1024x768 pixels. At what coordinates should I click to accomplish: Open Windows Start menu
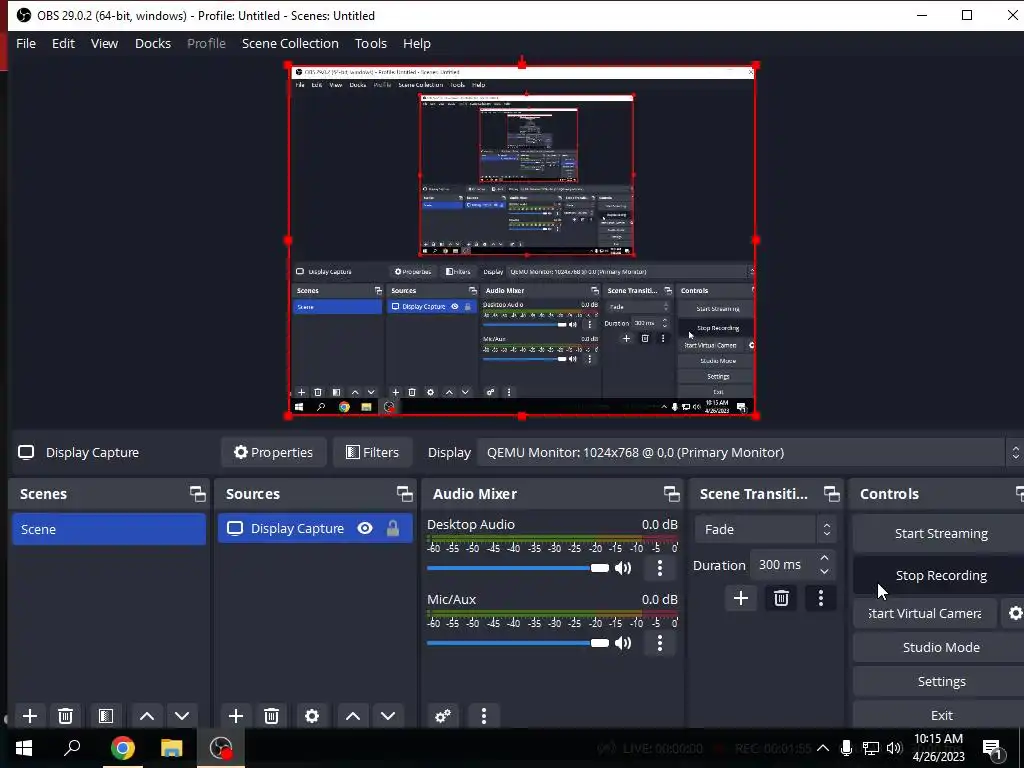(24, 748)
